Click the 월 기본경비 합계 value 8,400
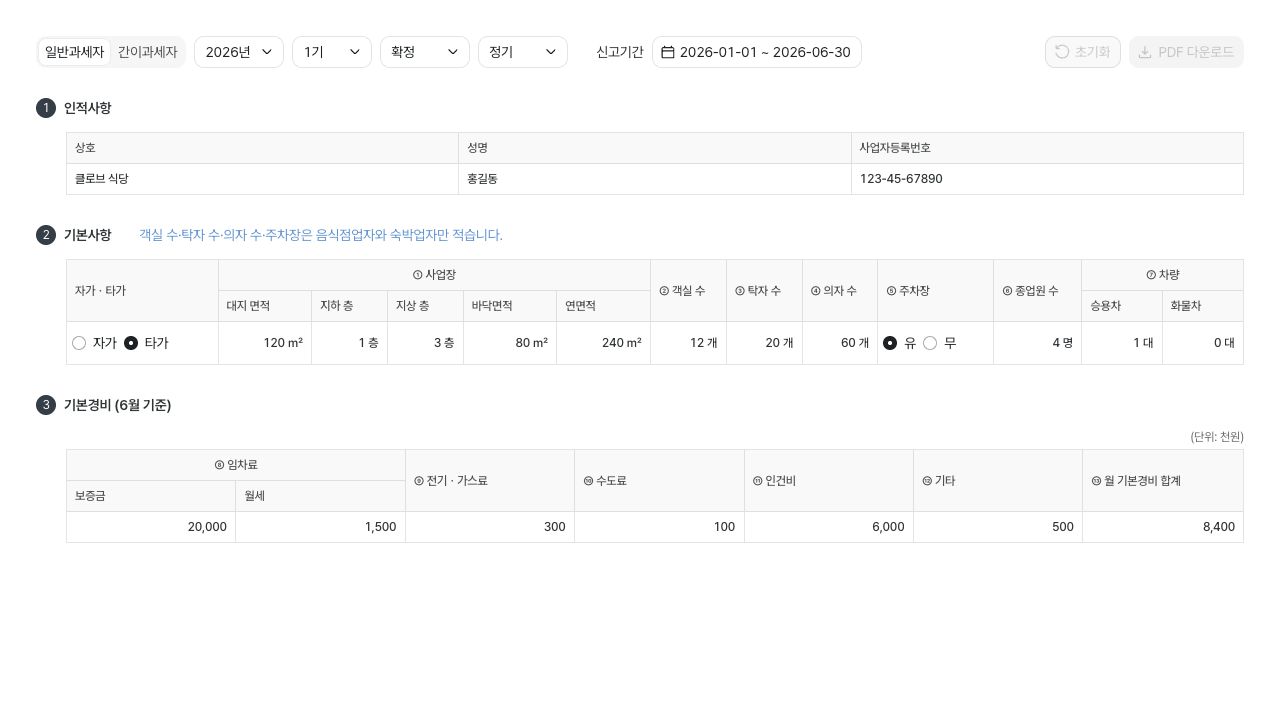1280x720 pixels. point(1163,527)
